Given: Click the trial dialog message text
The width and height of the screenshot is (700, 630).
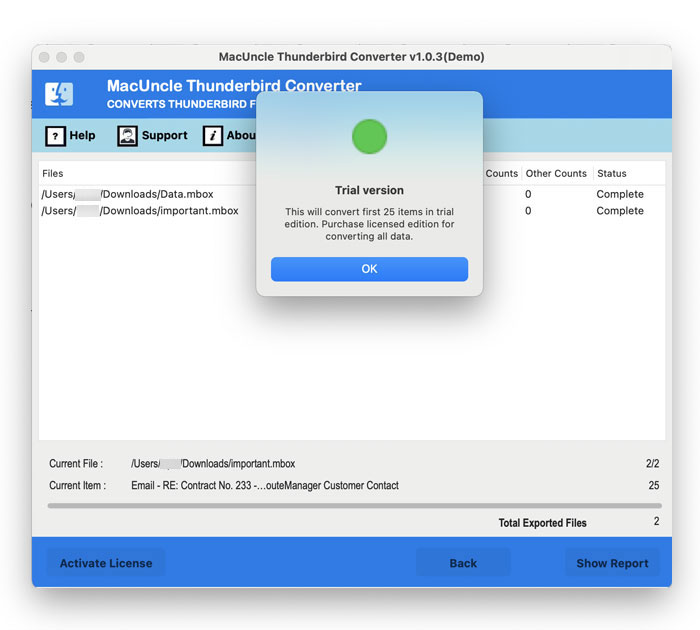Looking at the screenshot, I should click(x=369, y=224).
